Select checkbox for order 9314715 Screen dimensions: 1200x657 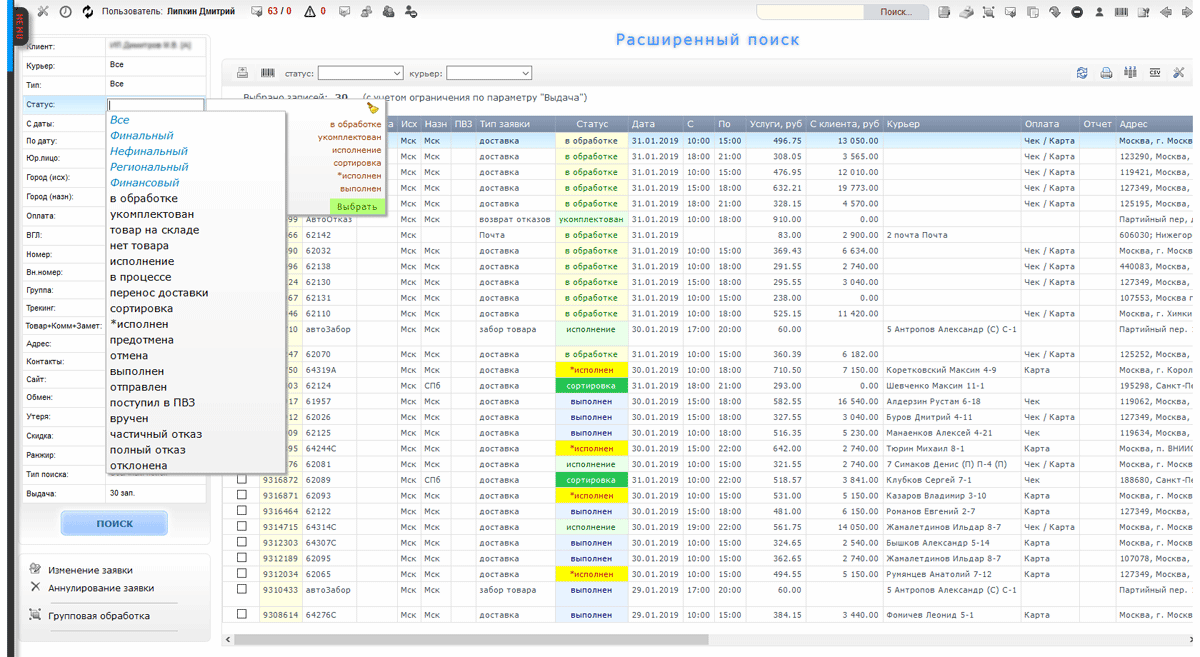(x=241, y=527)
